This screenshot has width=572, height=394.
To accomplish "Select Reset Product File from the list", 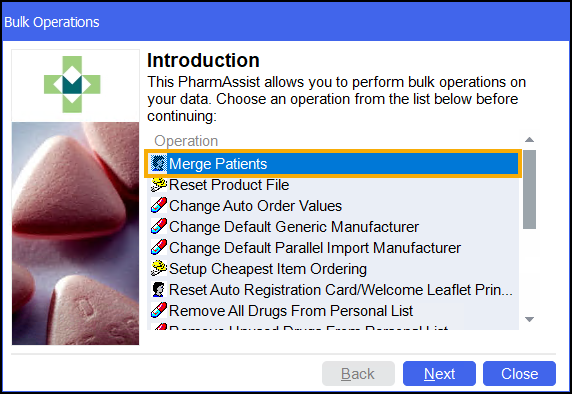I will tap(333, 185).
